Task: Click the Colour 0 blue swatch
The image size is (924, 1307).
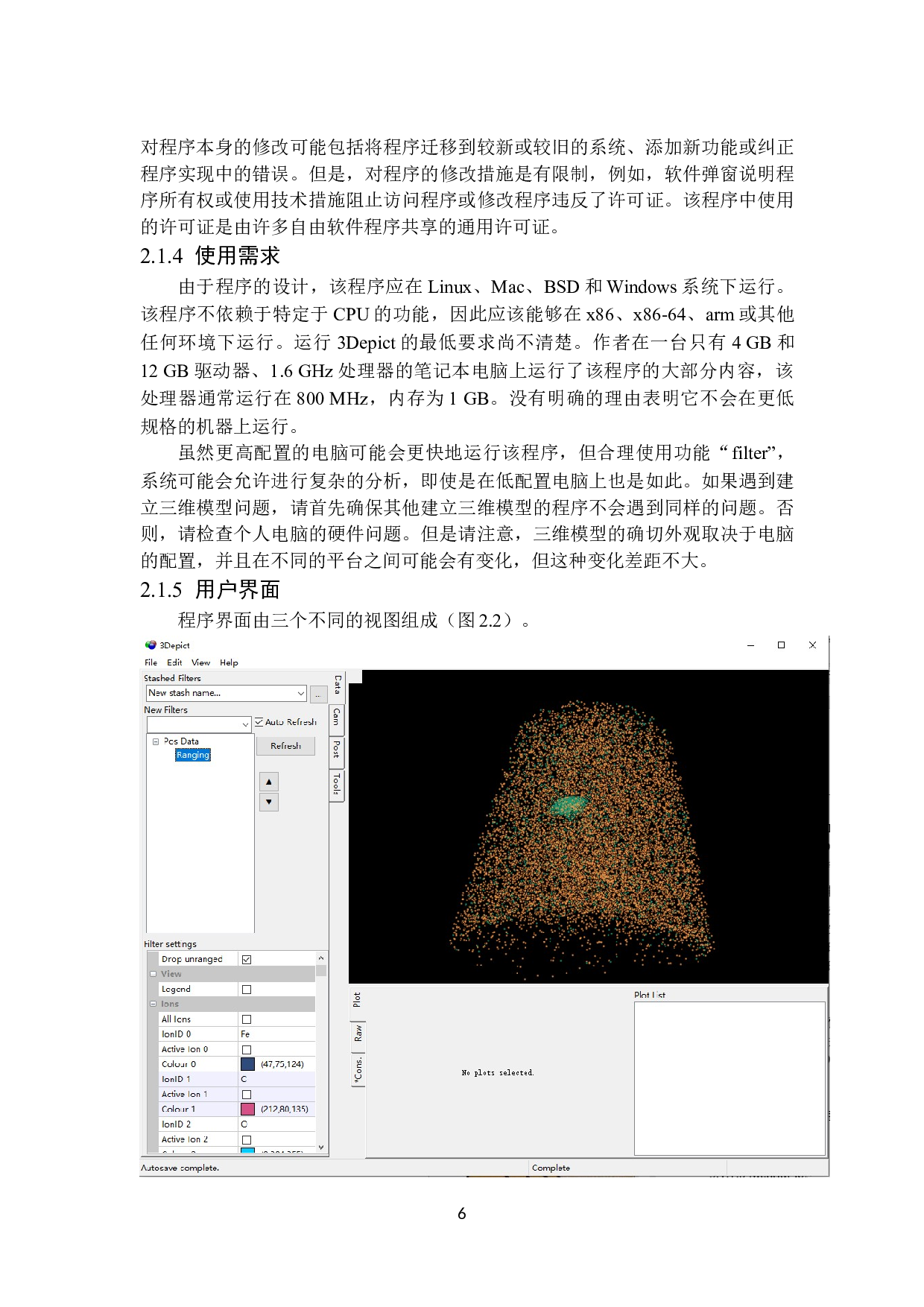Action: click(247, 1064)
